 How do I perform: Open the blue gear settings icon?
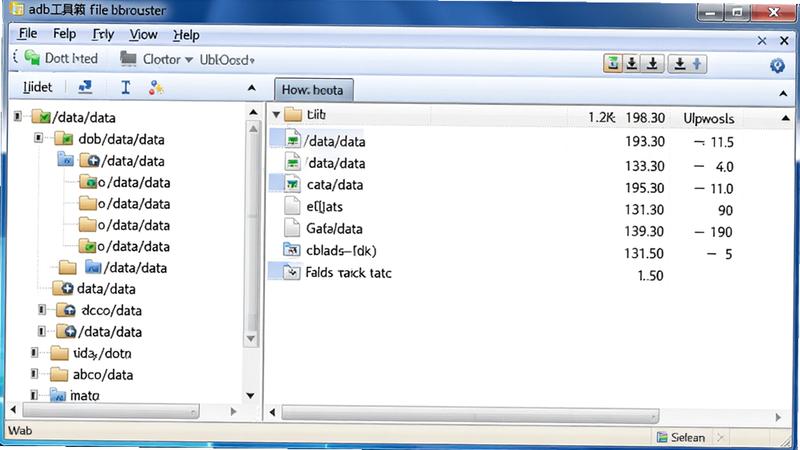[777, 65]
